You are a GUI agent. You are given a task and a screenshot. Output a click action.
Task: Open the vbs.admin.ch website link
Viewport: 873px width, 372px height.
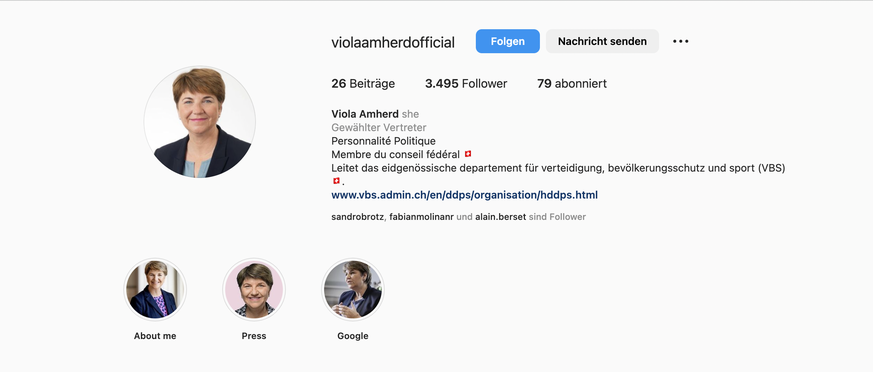(464, 195)
